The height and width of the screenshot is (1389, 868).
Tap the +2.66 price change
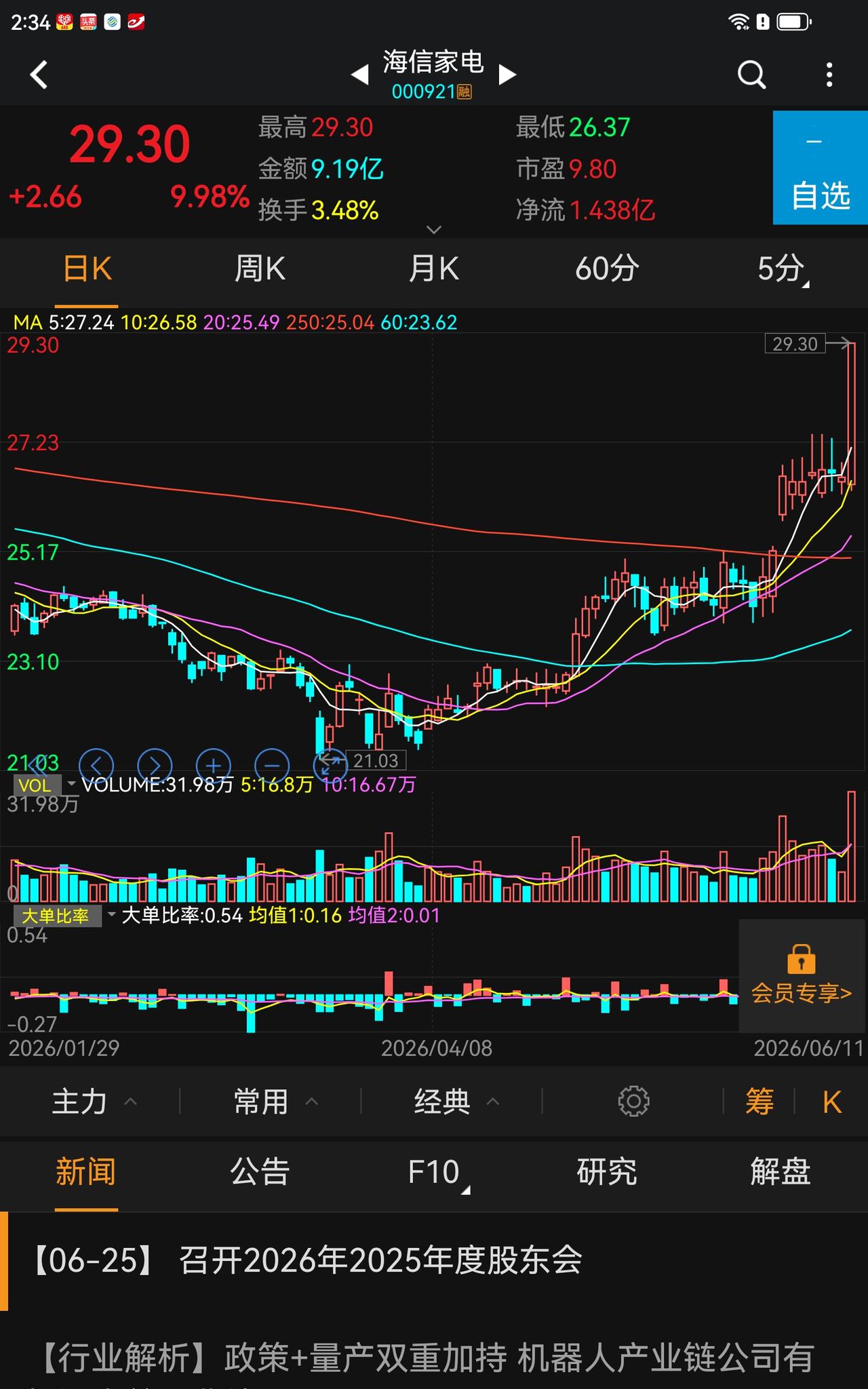click(45, 197)
